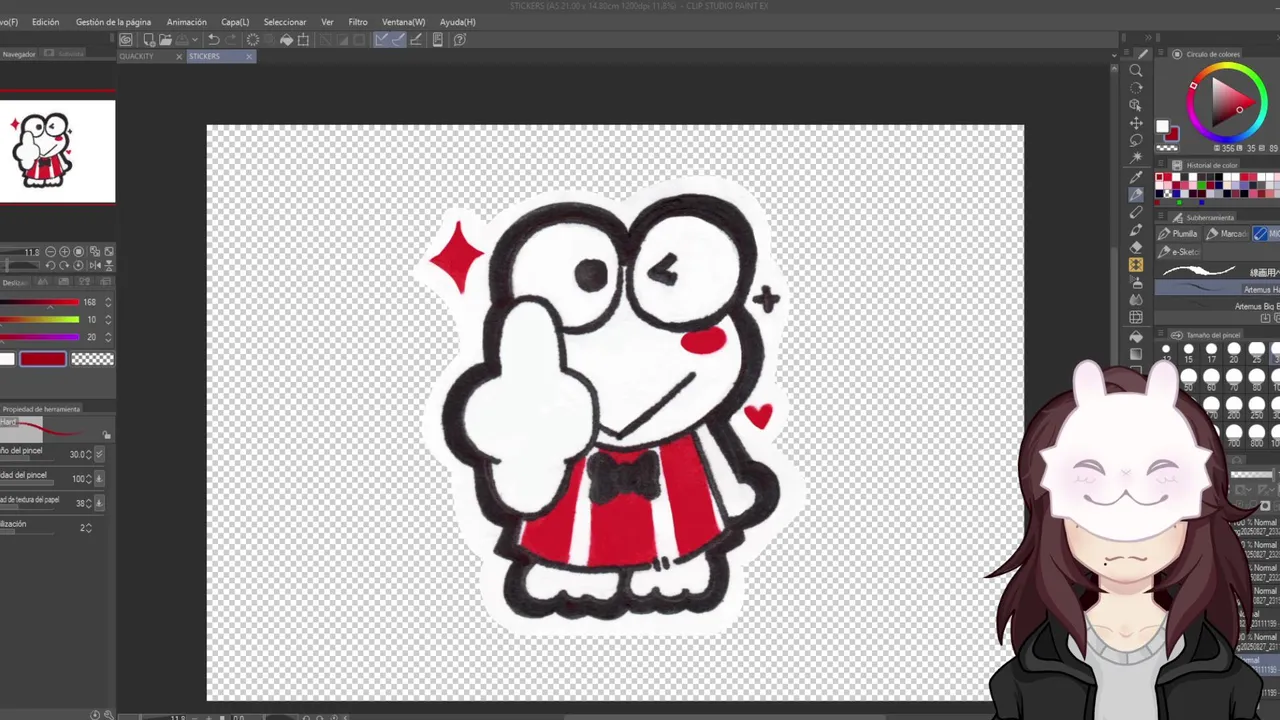Image resolution: width=1280 pixels, height=720 pixels.
Task: Select the Auto select wand tool
Action: [1136, 158]
